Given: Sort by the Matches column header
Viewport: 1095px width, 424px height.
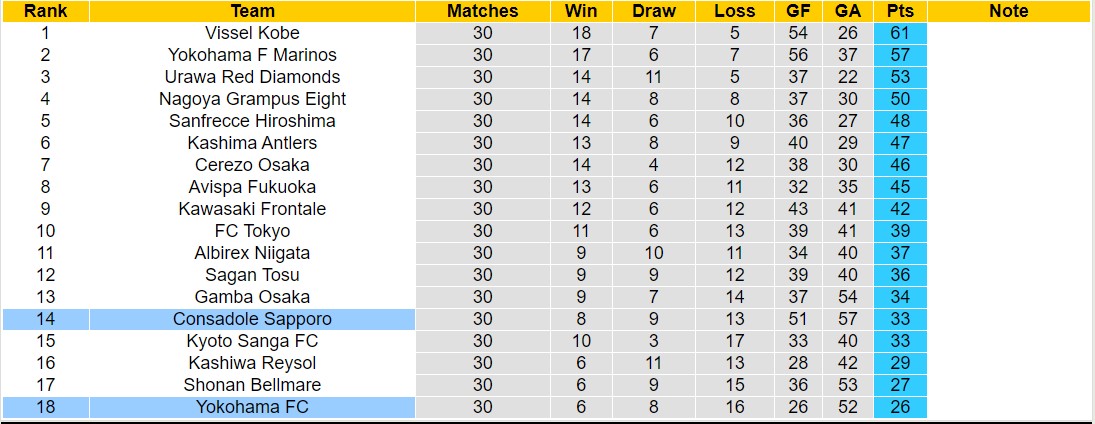Looking at the screenshot, I should coord(482,11).
